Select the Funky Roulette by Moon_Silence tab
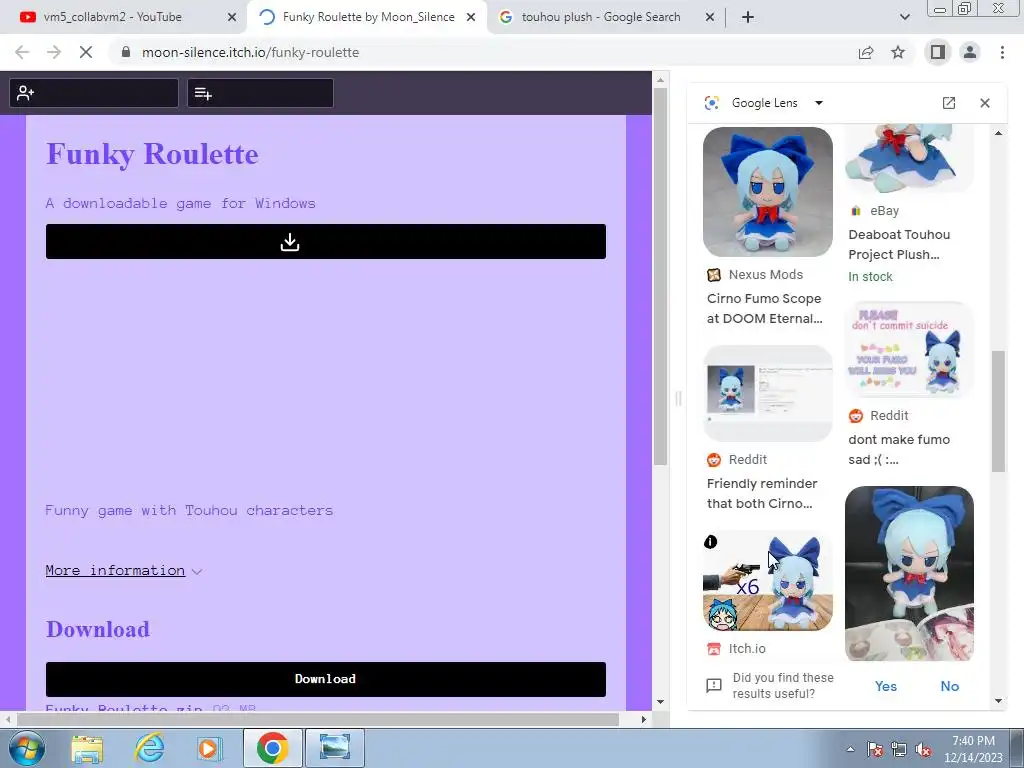This screenshot has height=768, width=1024. (368, 17)
